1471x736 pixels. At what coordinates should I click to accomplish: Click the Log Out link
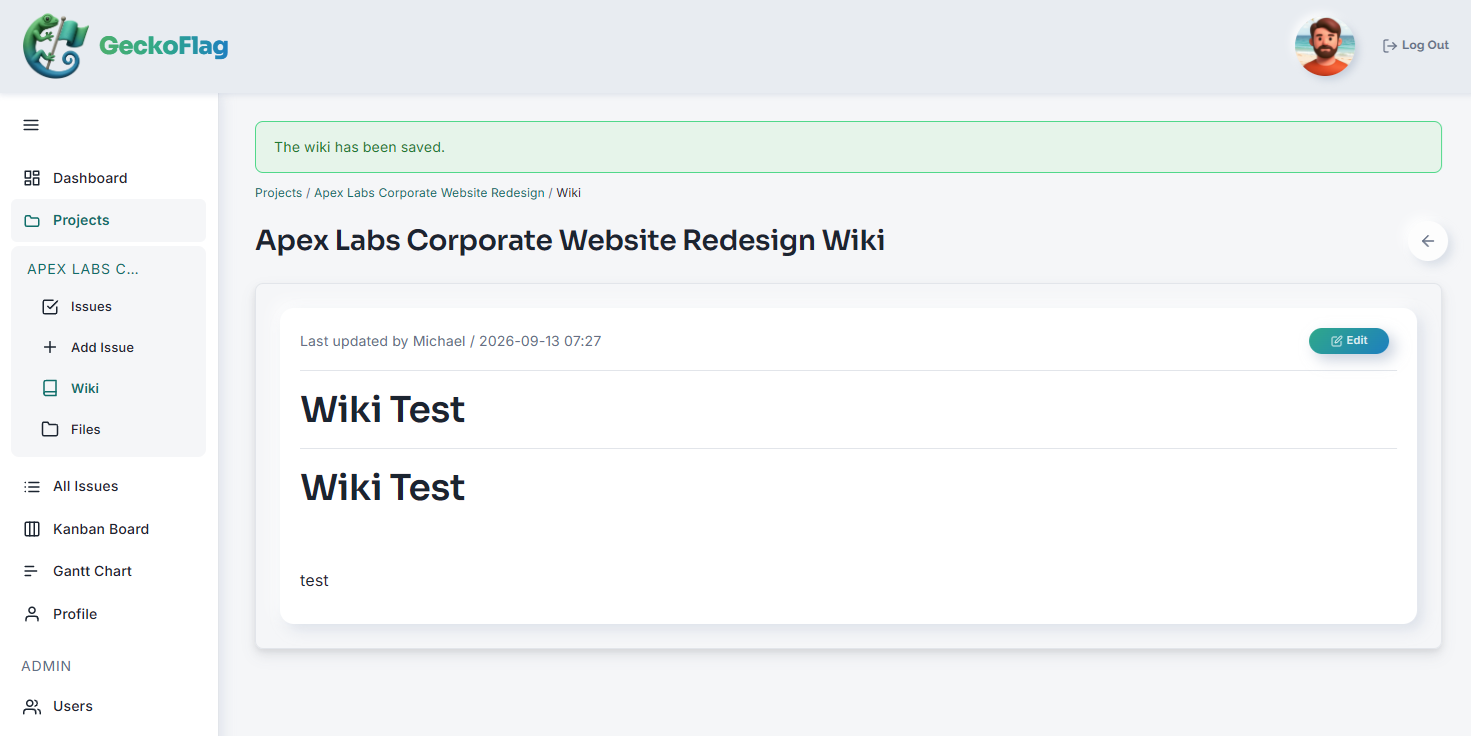[1416, 46]
